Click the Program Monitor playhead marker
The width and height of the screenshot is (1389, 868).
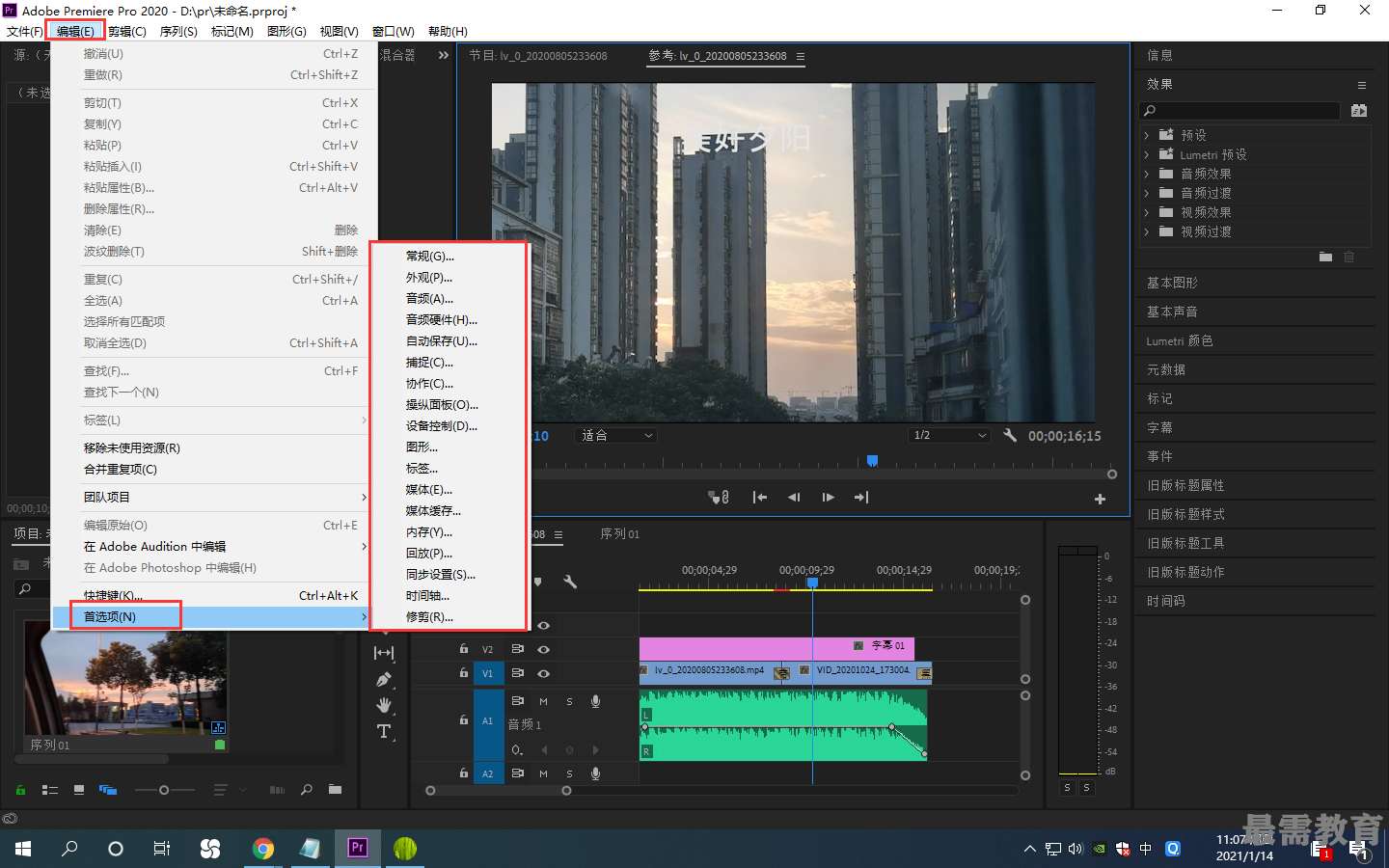coord(872,461)
